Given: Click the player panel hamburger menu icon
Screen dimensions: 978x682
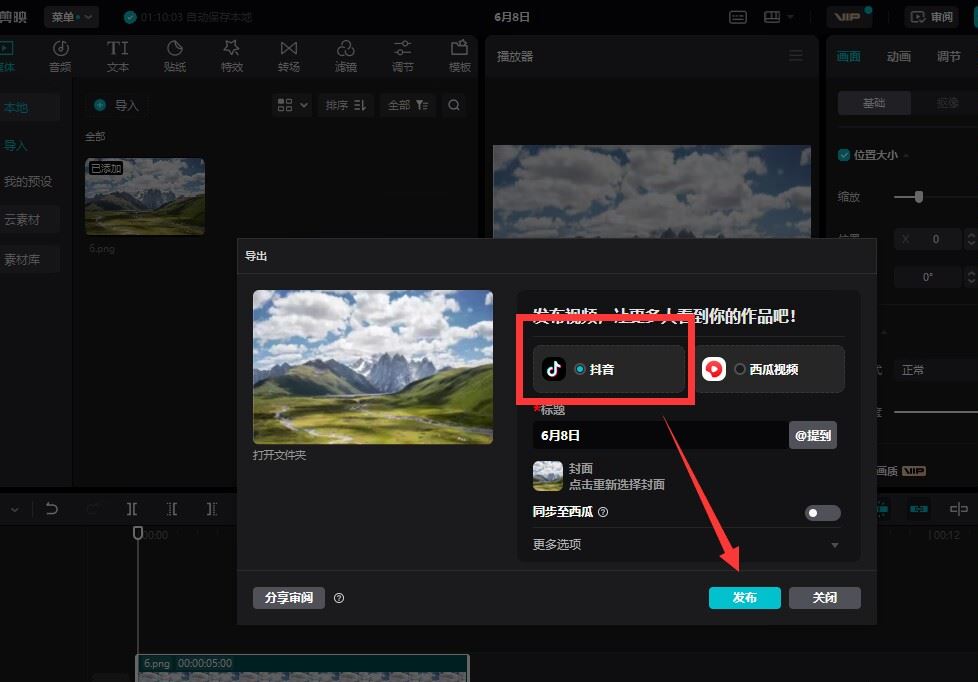Looking at the screenshot, I should (796, 56).
